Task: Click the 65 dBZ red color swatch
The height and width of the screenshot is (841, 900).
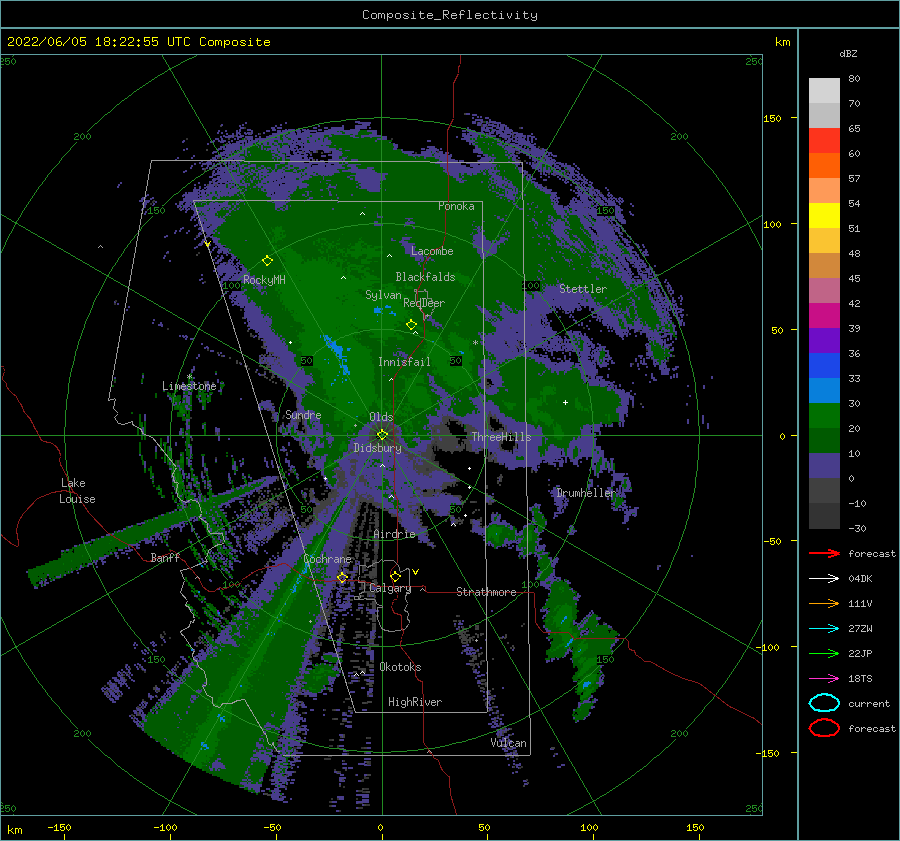Action: [824, 141]
